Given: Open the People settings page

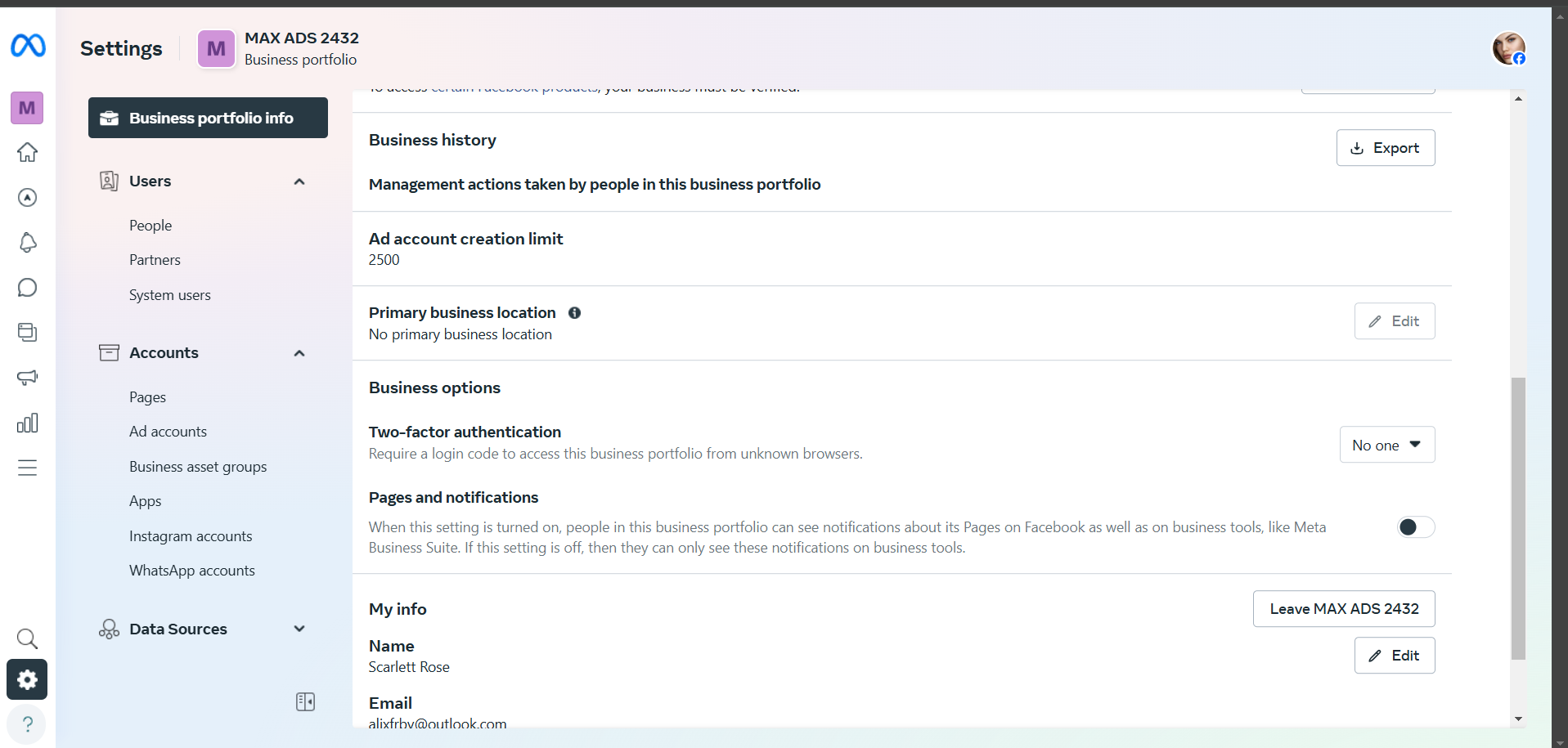Looking at the screenshot, I should [x=151, y=226].
